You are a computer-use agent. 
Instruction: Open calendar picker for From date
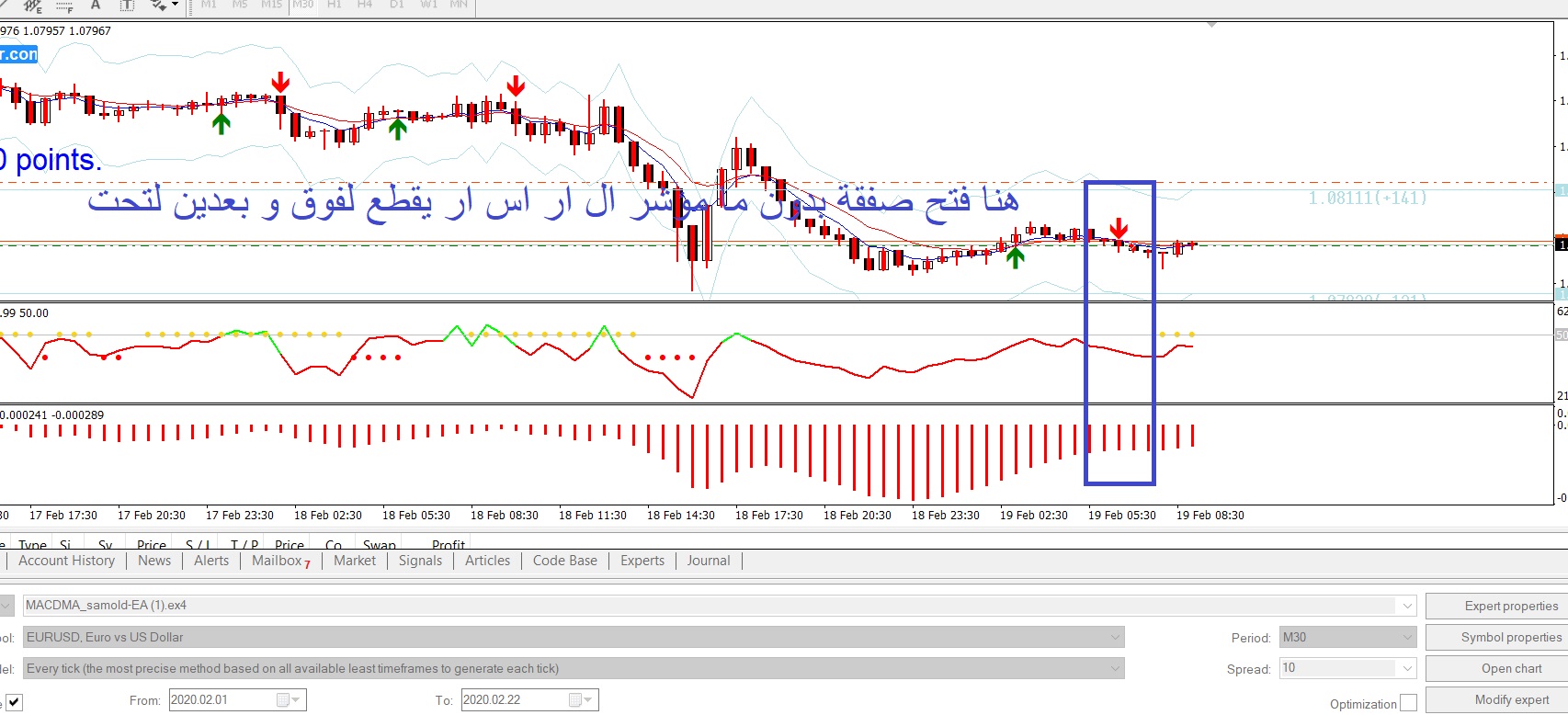290,700
